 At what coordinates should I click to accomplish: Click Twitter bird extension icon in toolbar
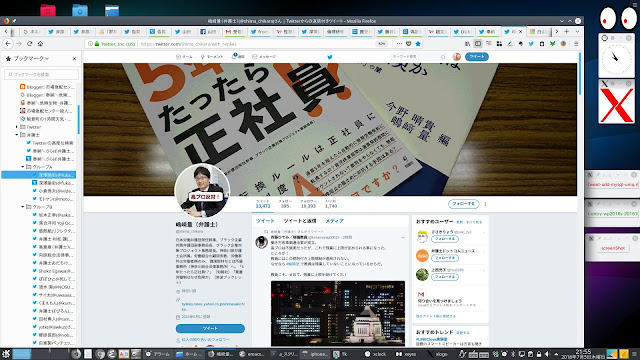[531, 44]
